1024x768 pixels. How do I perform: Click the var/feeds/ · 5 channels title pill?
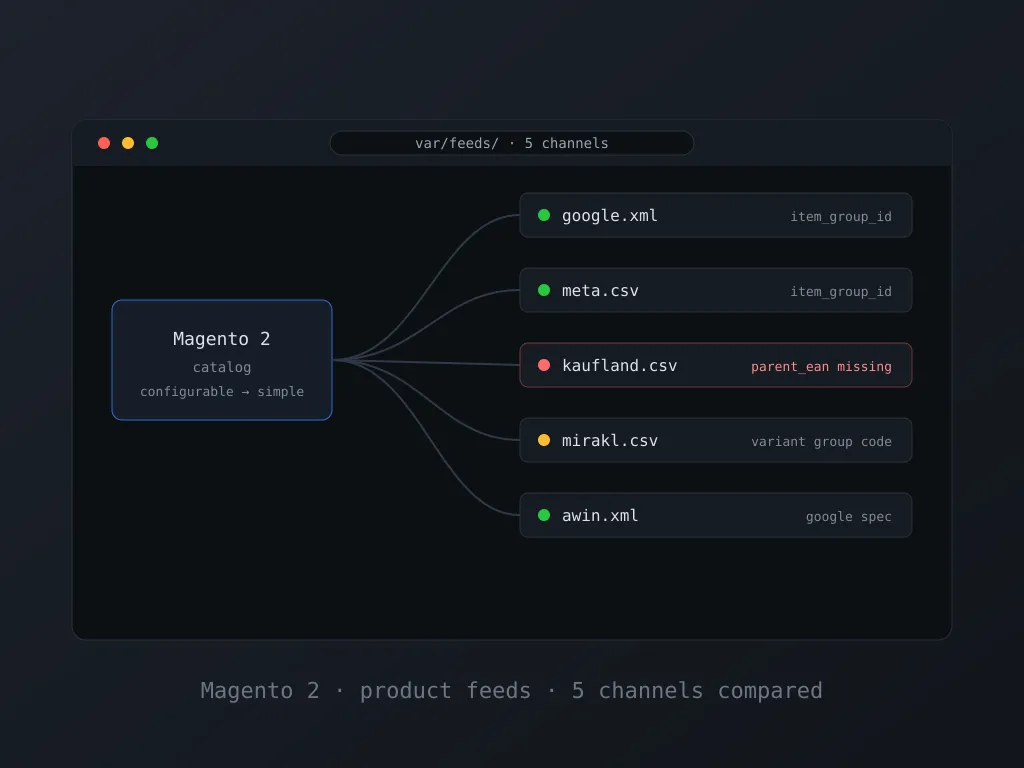pos(512,143)
